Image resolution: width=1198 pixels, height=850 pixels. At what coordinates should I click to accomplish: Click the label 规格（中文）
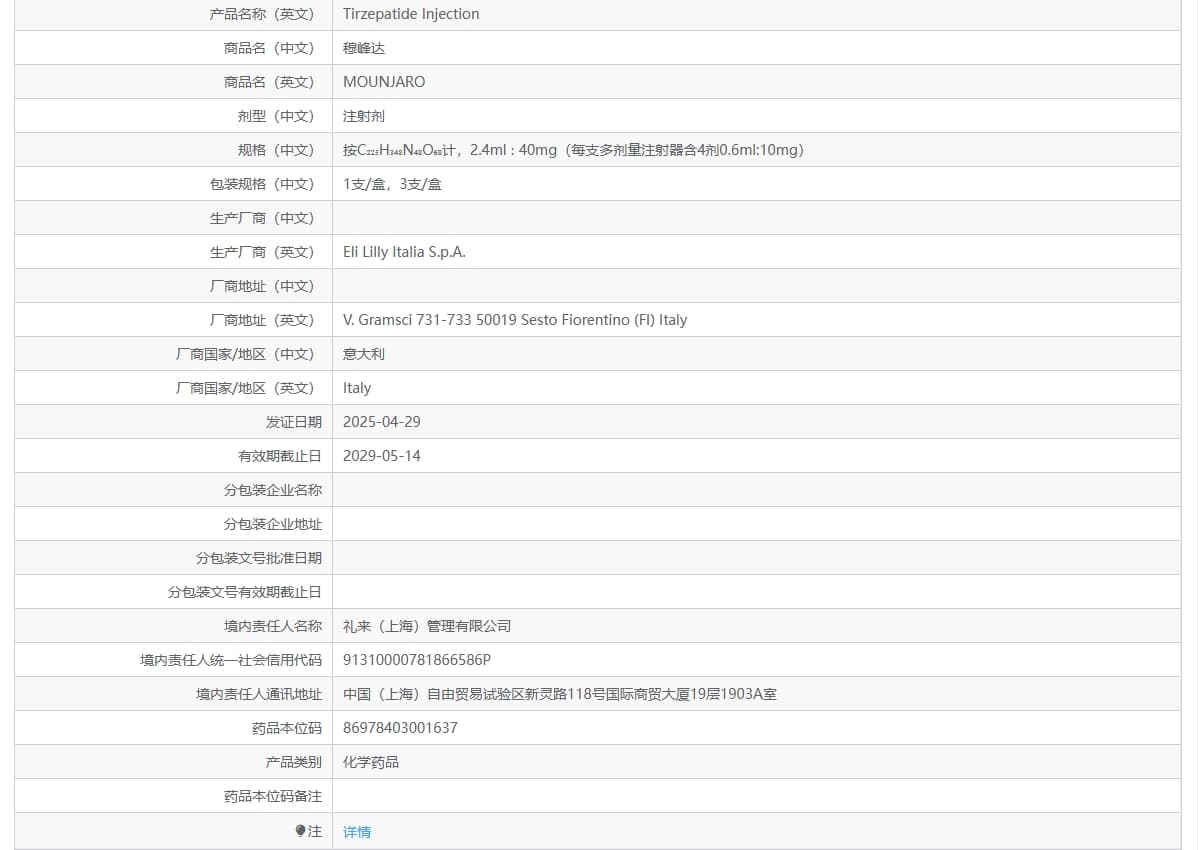coord(276,150)
